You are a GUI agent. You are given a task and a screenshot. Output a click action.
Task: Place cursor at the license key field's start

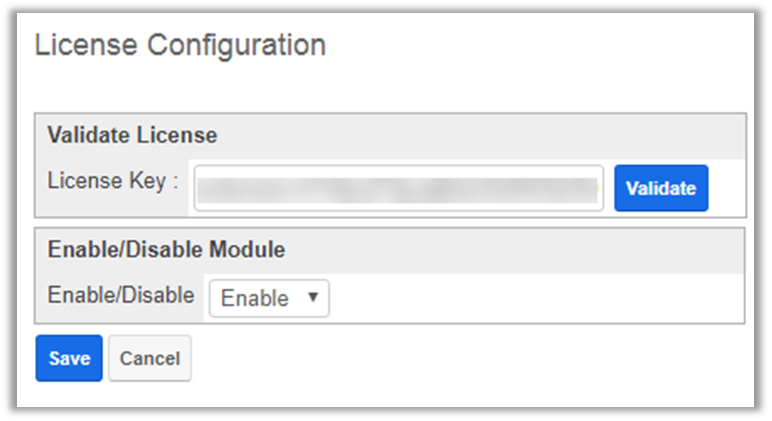tap(201, 188)
